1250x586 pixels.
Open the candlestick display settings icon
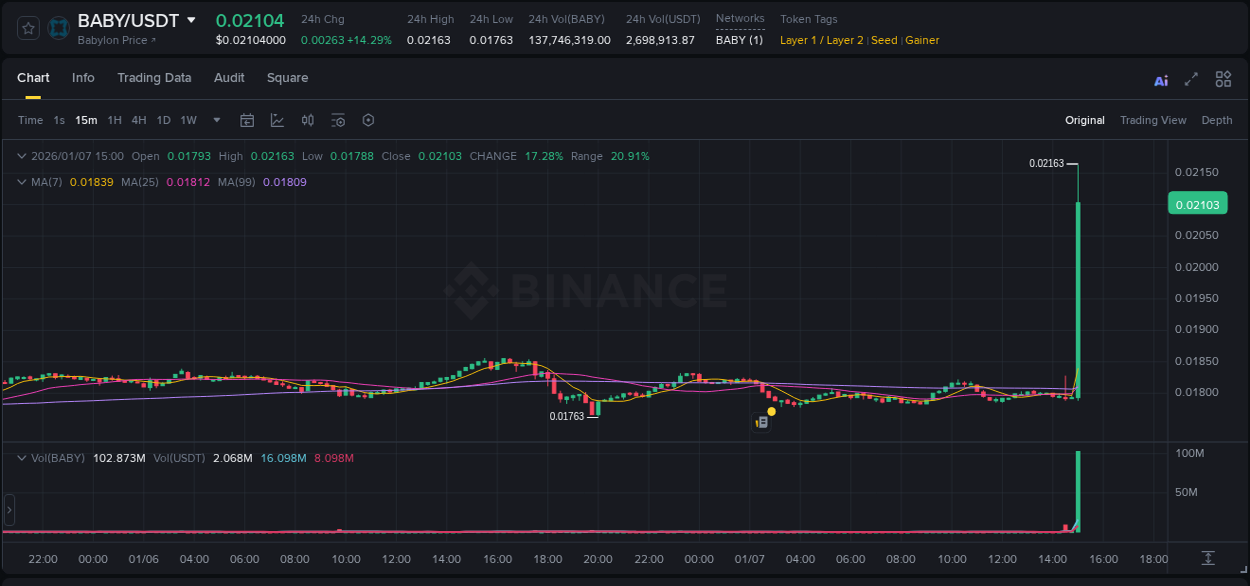[x=307, y=120]
